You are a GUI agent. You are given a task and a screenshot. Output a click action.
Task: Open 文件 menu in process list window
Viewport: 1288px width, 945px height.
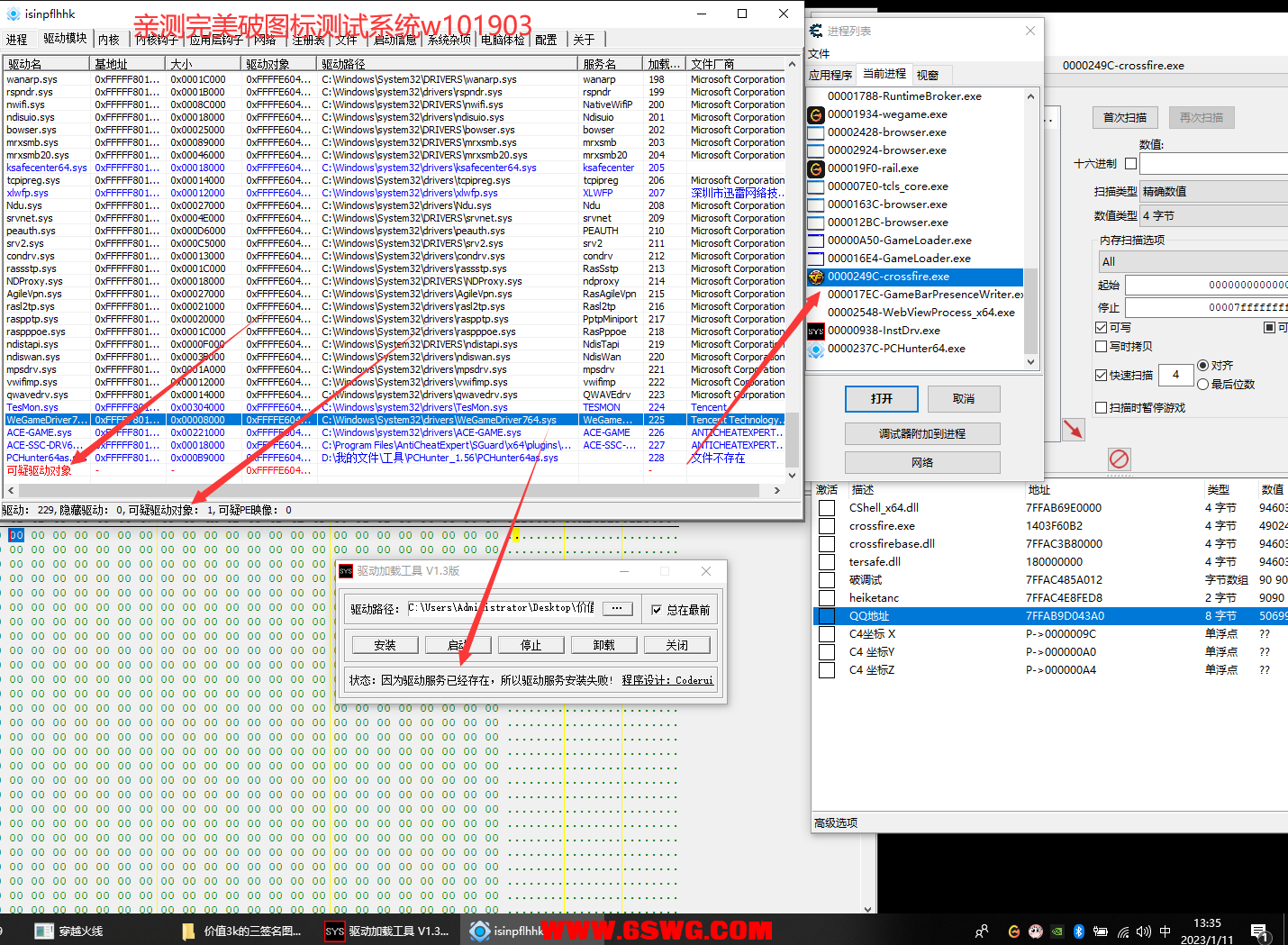[x=819, y=54]
